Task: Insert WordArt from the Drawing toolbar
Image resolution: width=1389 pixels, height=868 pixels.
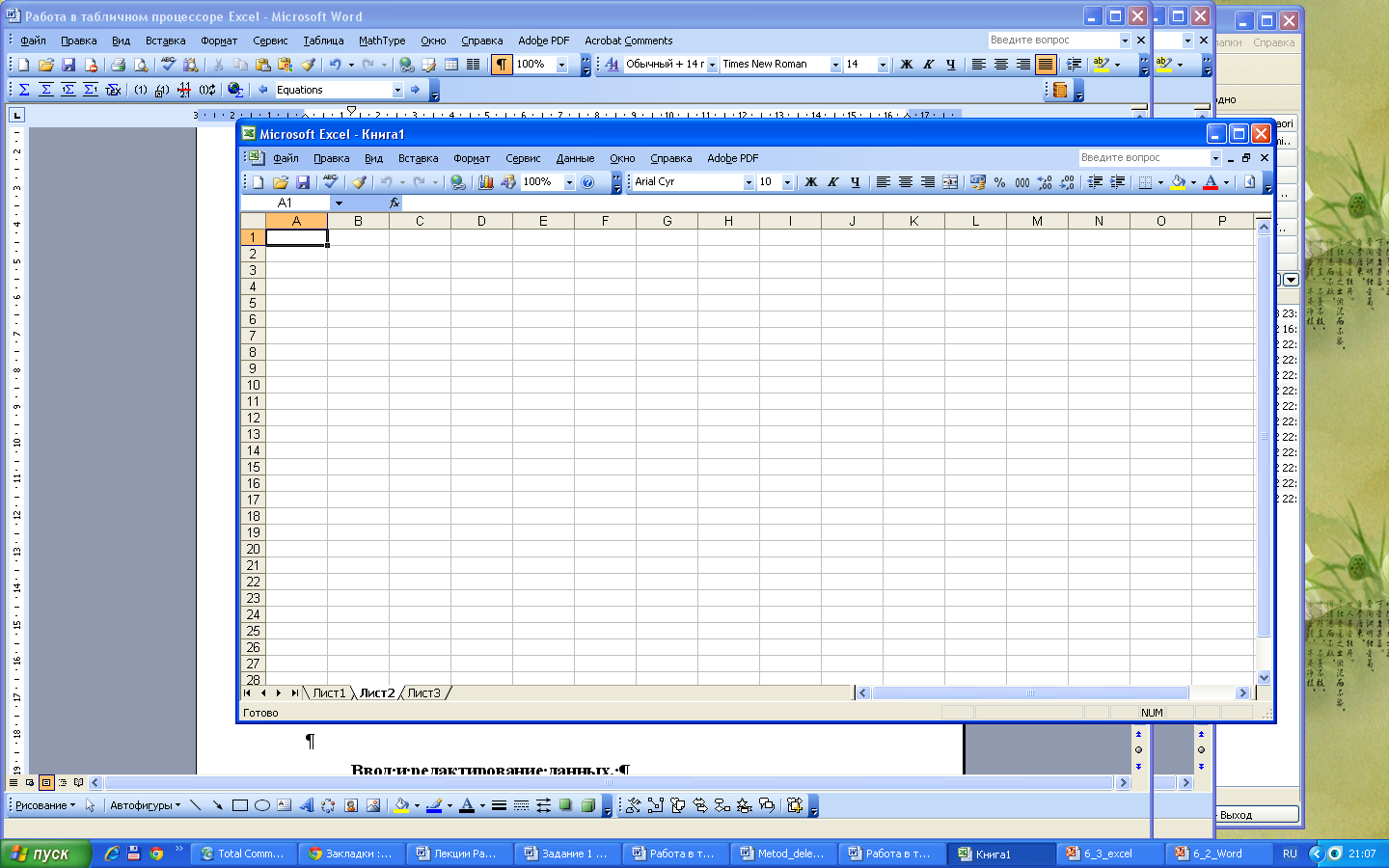Action: click(x=306, y=805)
